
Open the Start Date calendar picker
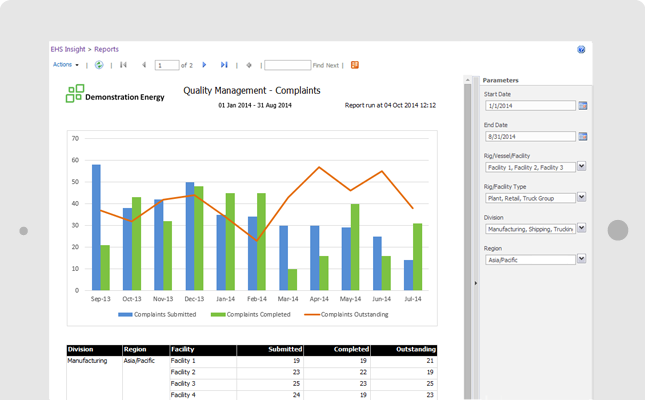point(582,106)
